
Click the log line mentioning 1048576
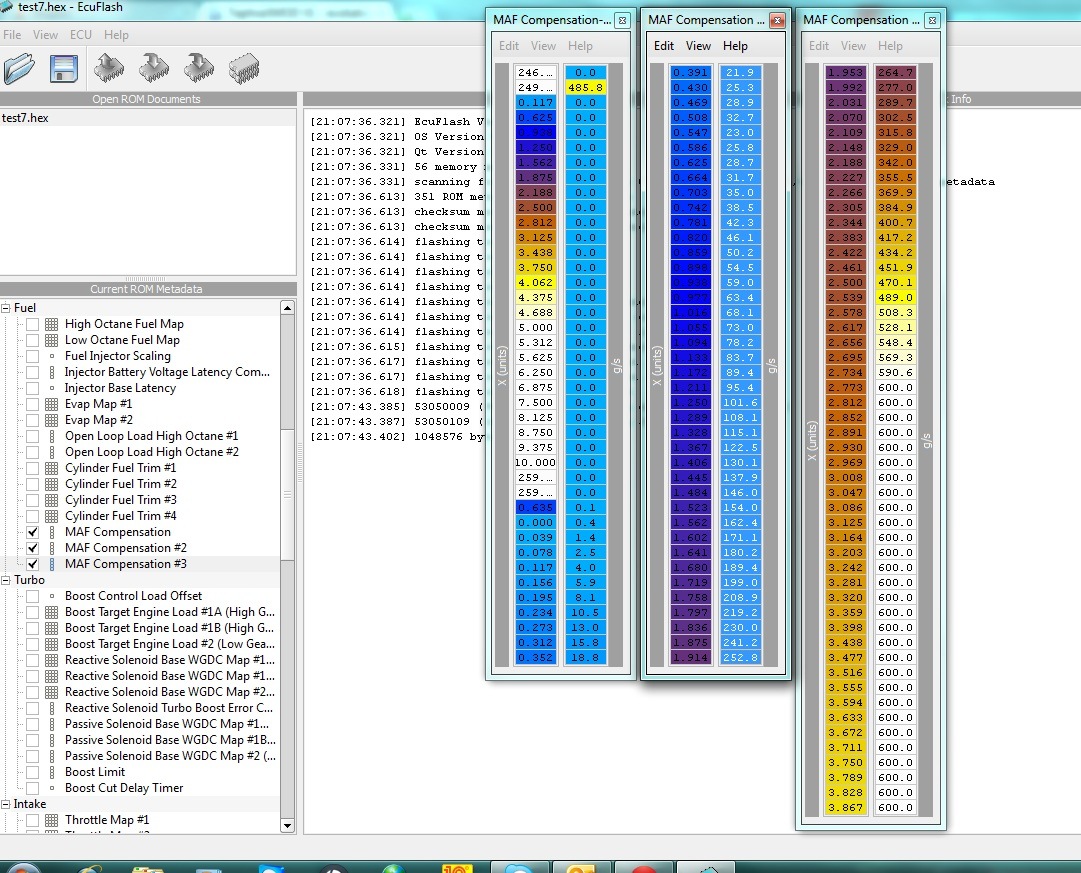coord(396,436)
